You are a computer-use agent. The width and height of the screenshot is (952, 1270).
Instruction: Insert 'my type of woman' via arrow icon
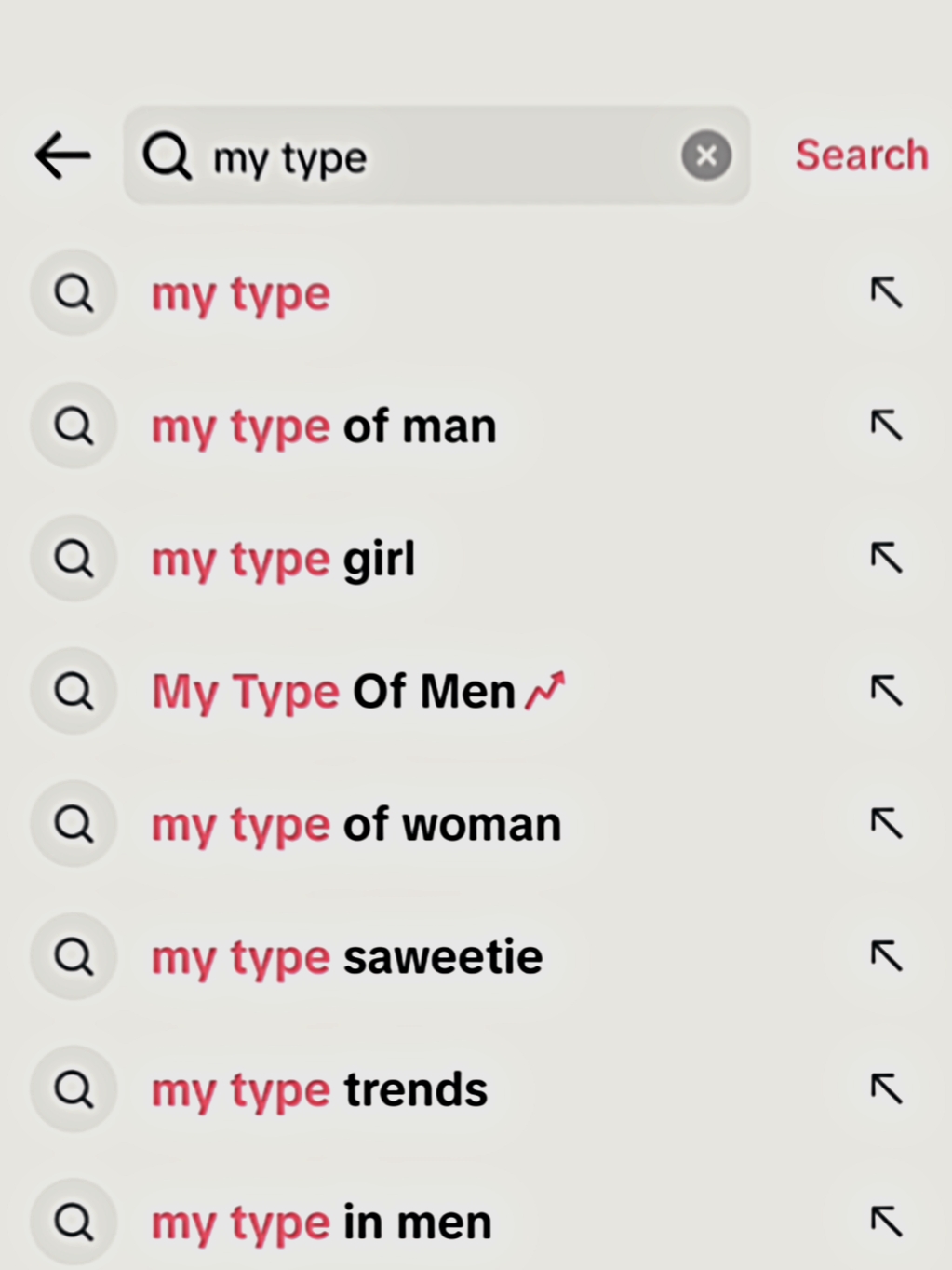[x=886, y=823]
